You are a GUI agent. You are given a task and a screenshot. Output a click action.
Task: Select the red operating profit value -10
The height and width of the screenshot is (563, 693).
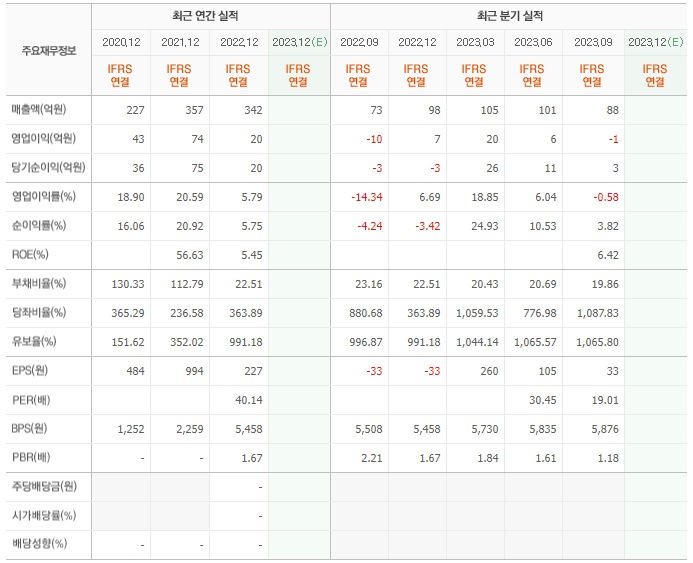(374, 139)
